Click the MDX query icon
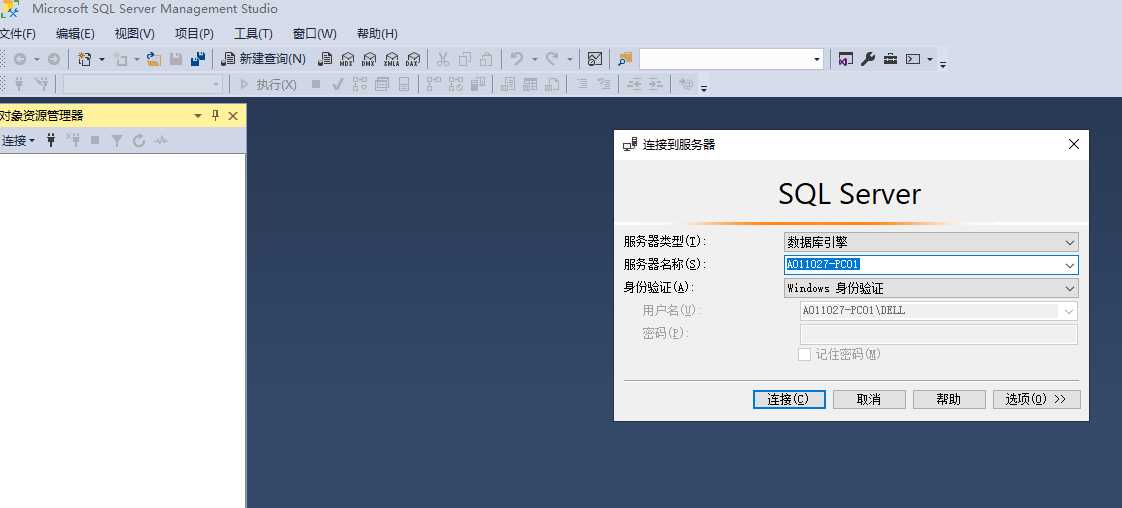This screenshot has width=1122, height=508. click(x=347, y=59)
